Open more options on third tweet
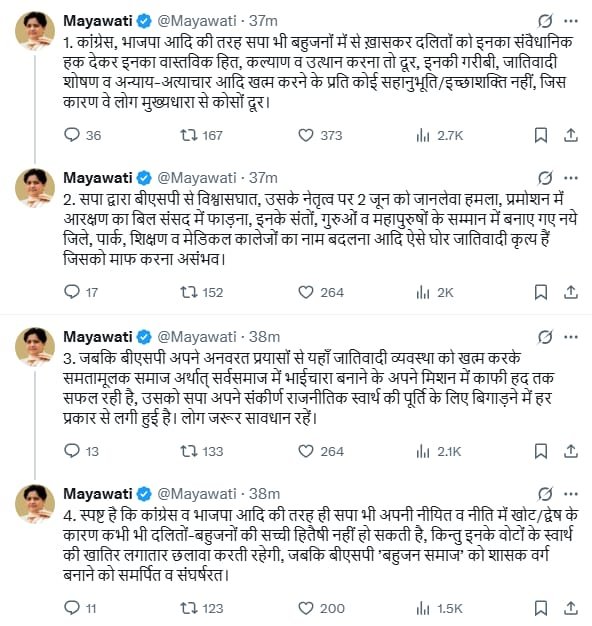The image size is (592, 626). pos(571,337)
